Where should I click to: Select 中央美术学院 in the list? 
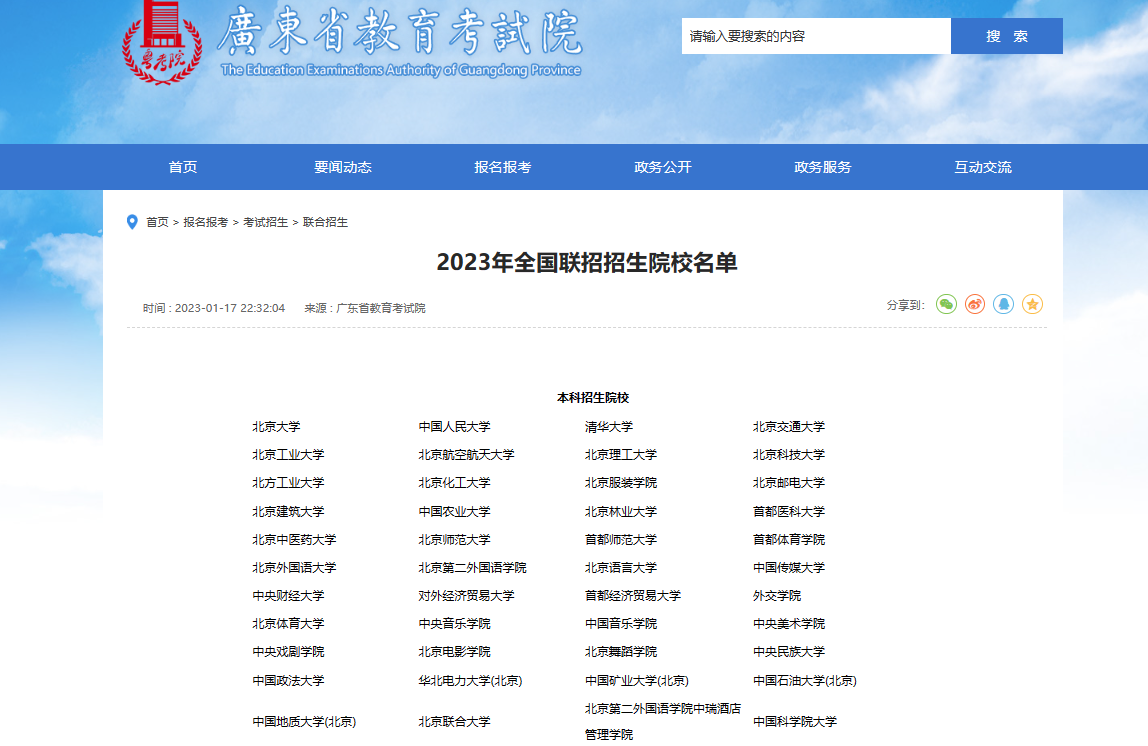(x=789, y=624)
